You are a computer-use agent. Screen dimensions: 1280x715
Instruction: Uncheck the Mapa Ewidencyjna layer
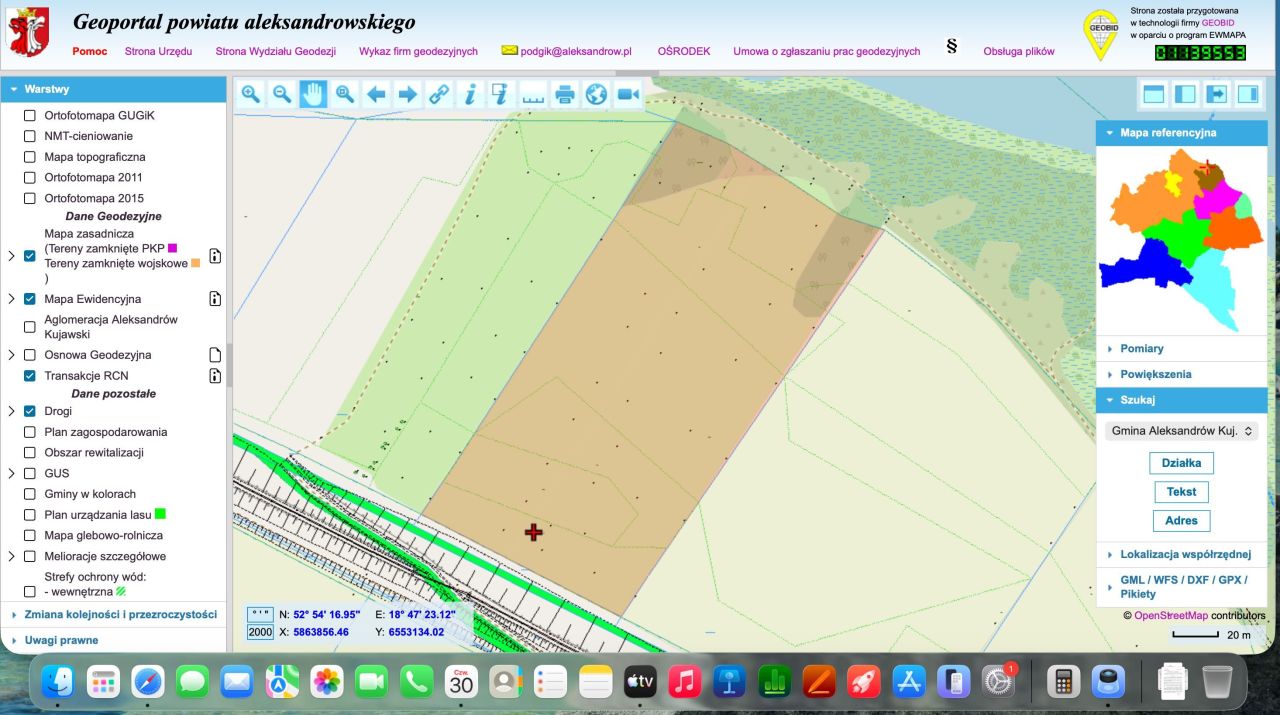click(x=30, y=299)
